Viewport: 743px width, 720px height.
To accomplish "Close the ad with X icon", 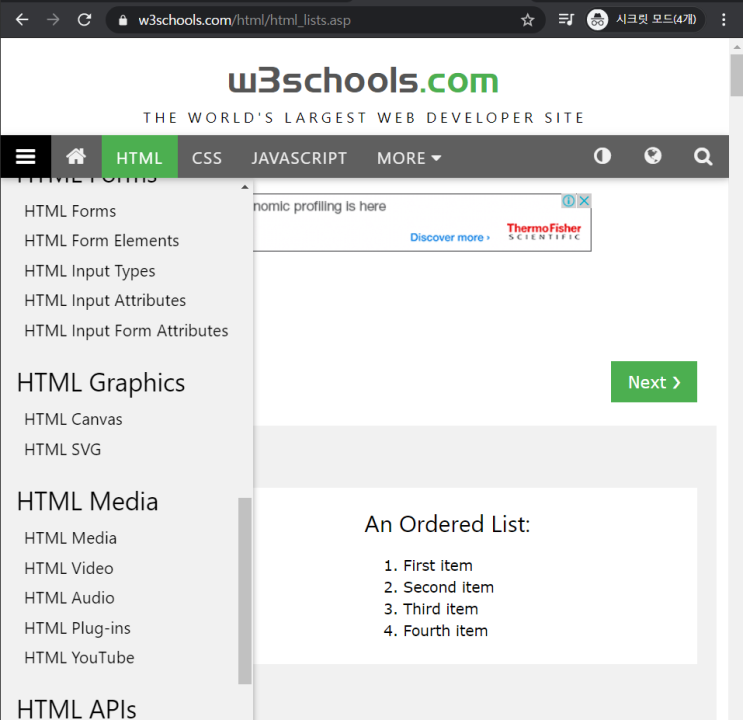I will click(584, 201).
